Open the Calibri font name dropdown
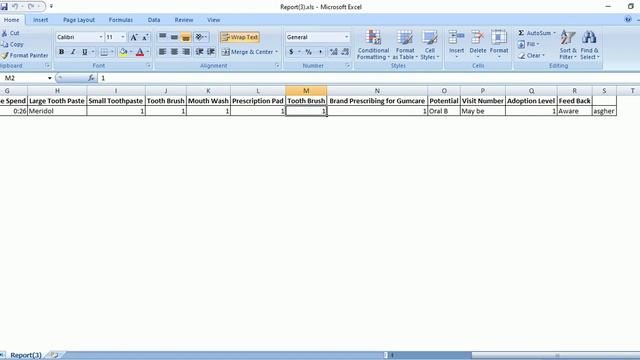Image resolution: width=640 pixels, height=360 pixels. coord(101,37)
